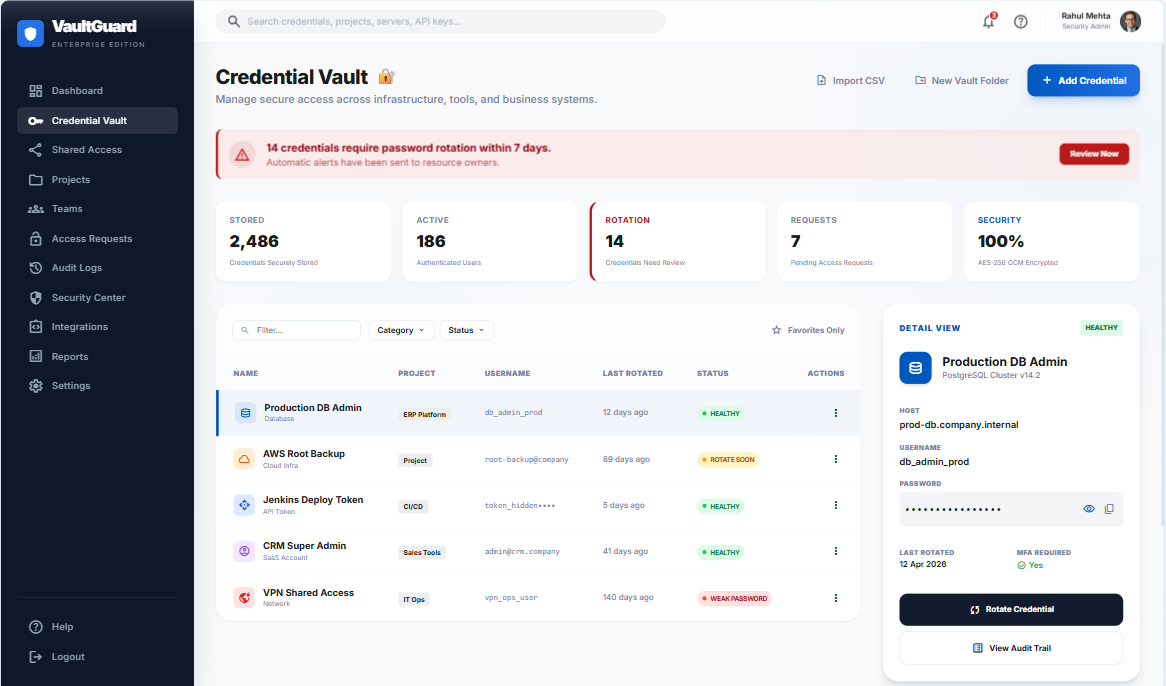Viewport: 1166px width, 686px height.
Task: Copy the password using the copy icon
Action: click(x=1109, y=509)
